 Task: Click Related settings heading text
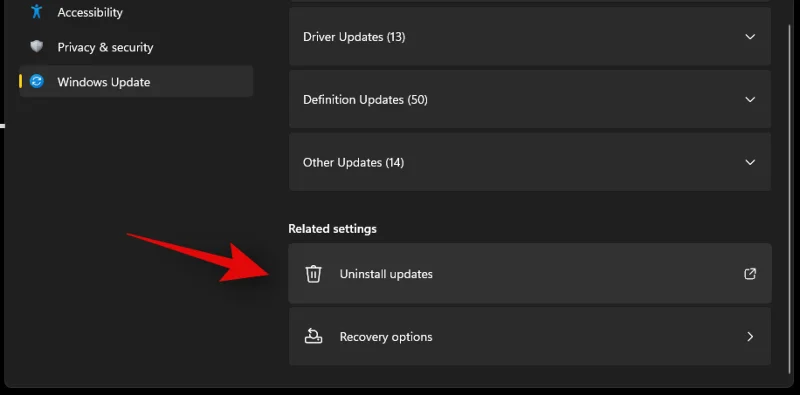332,229
